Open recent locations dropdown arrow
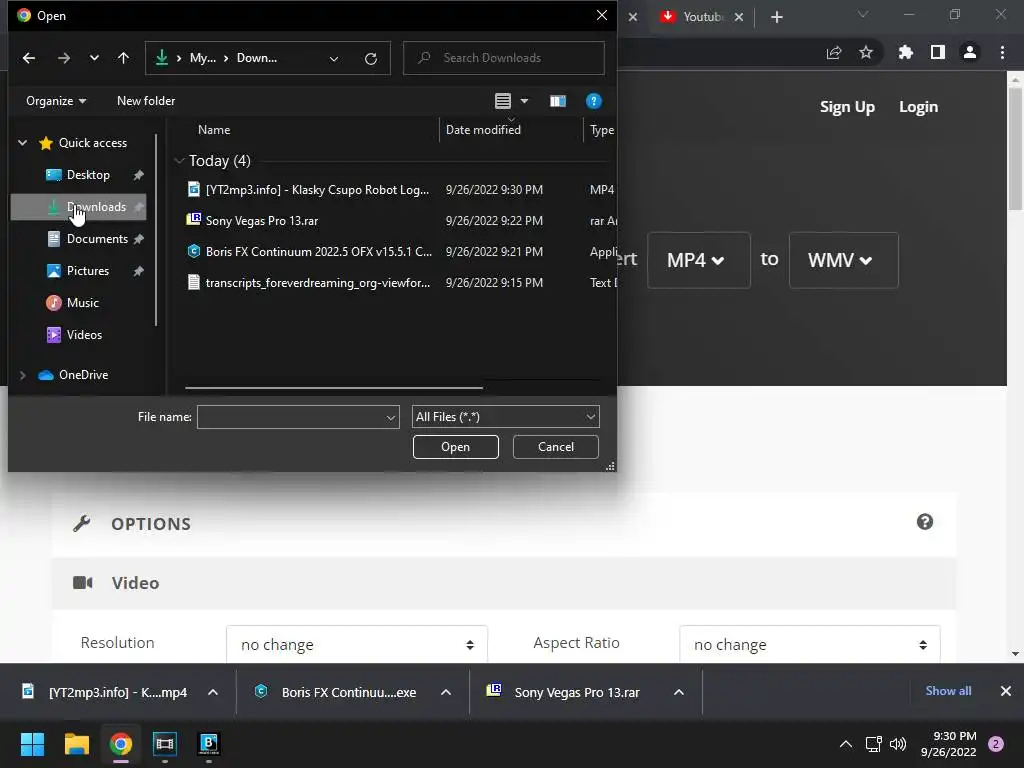This screenshot has height=768, width=1024. click(94, 58)
